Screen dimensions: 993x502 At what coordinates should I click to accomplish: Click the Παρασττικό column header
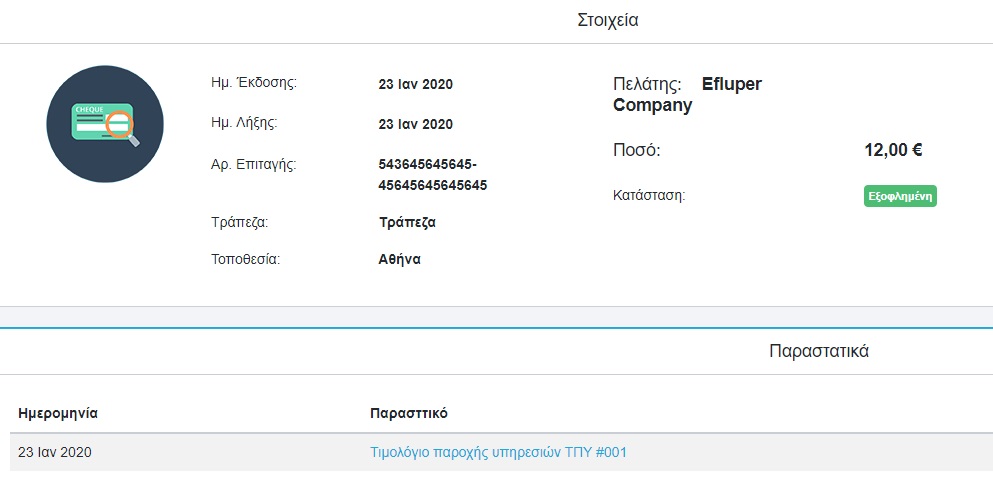(x=408, y=413)
